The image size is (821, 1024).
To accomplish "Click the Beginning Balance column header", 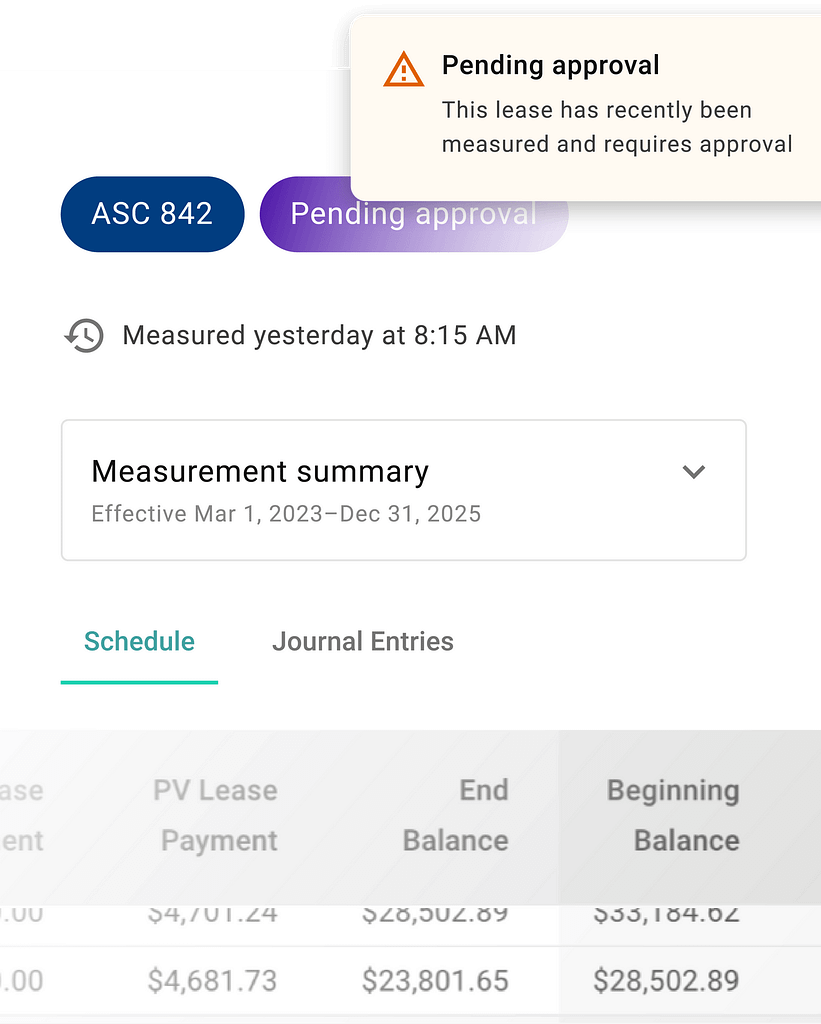I will (x=672, y=815).
